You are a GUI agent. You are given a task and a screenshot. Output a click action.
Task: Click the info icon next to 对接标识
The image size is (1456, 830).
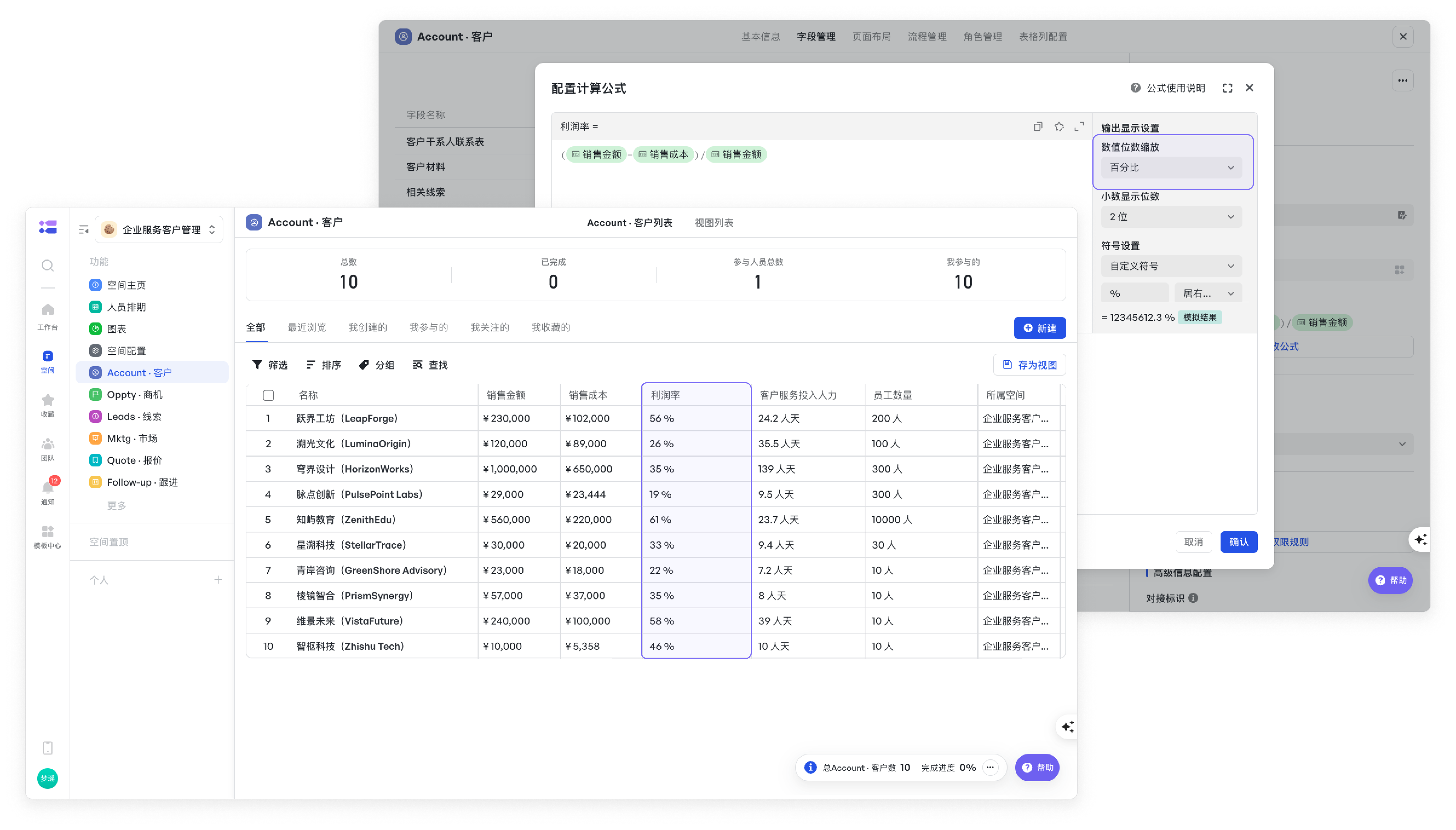pyautogui.click(x=1193, y=598)
